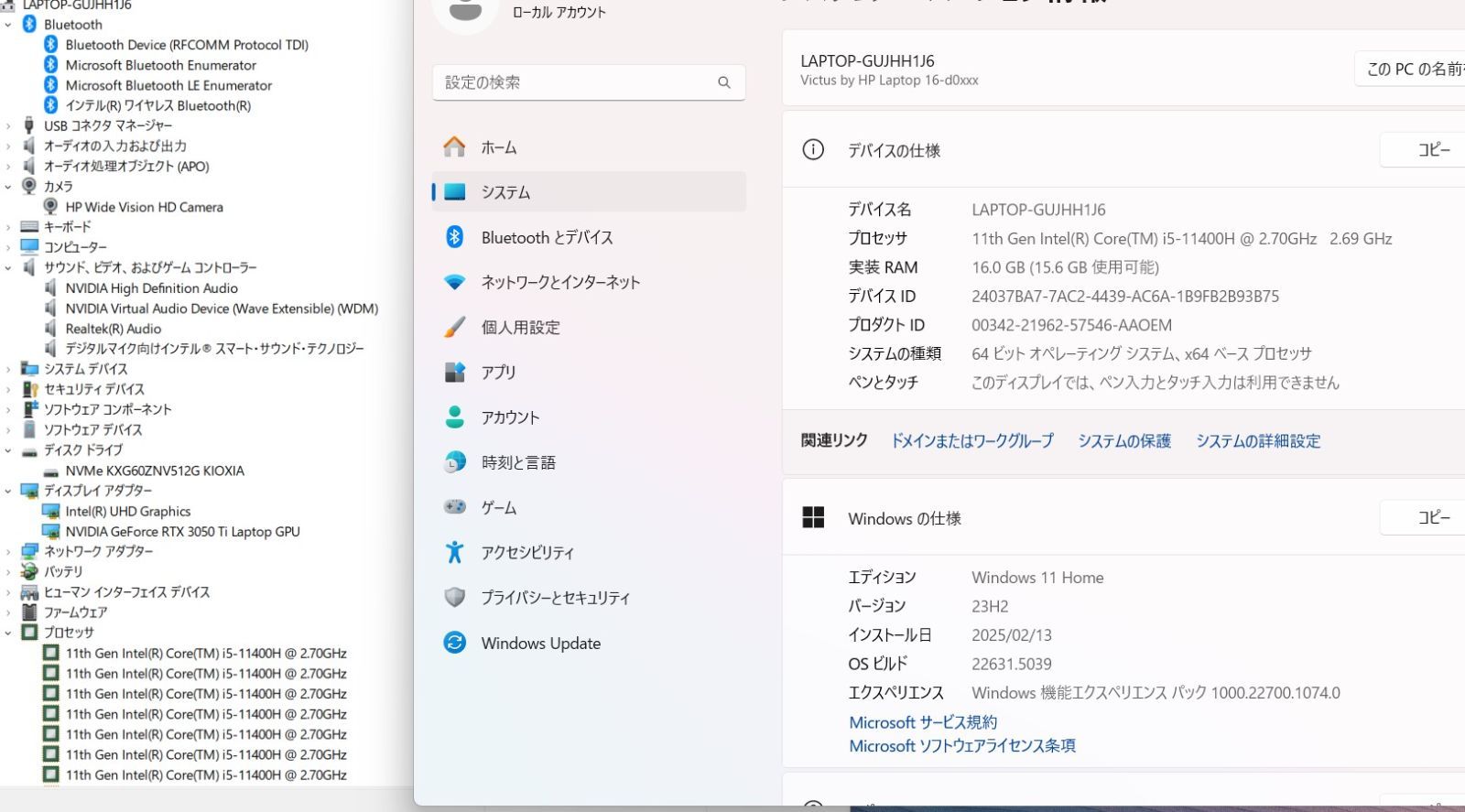Collapse the ディスプレイ アダプター node

(x=8, y=491)
